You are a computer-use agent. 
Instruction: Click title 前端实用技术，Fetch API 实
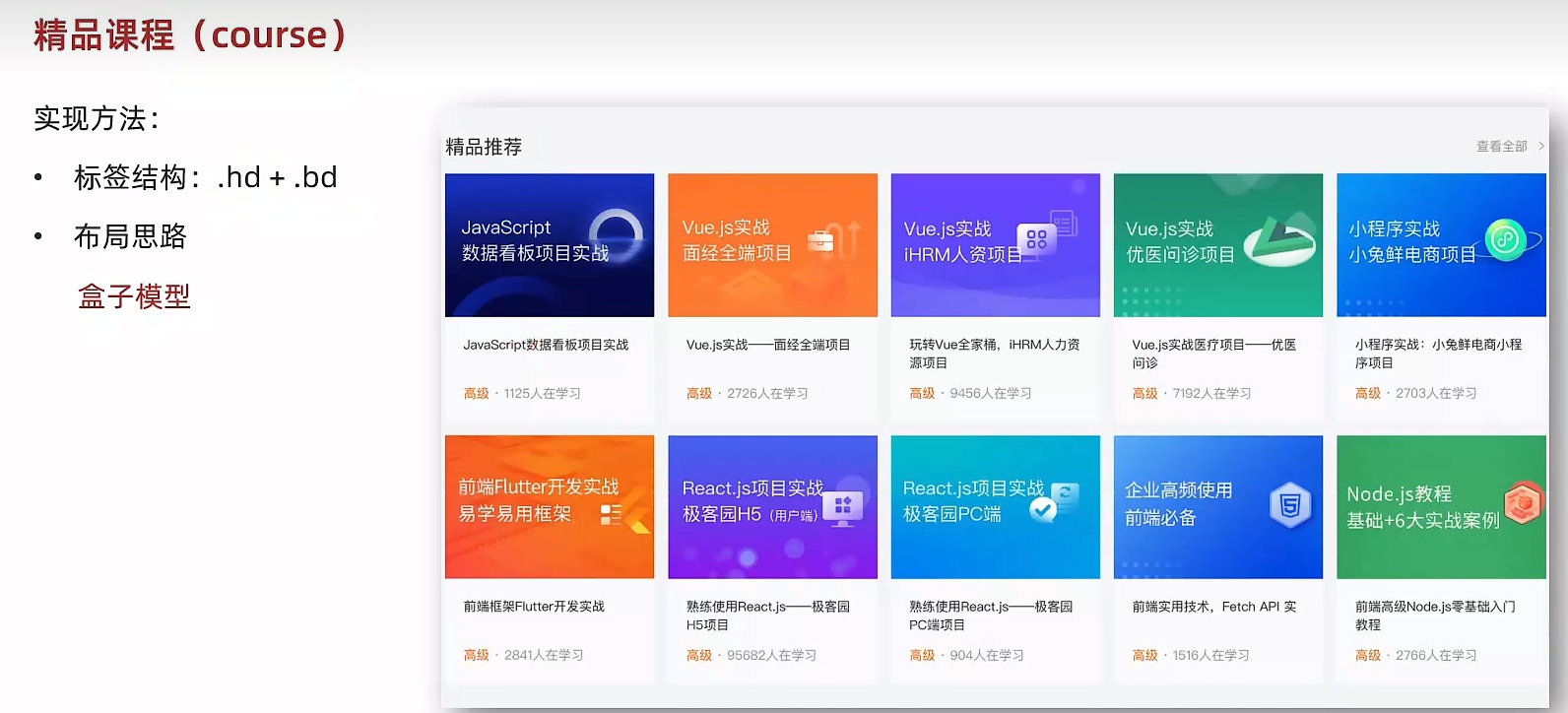(x=1214, y=607)
